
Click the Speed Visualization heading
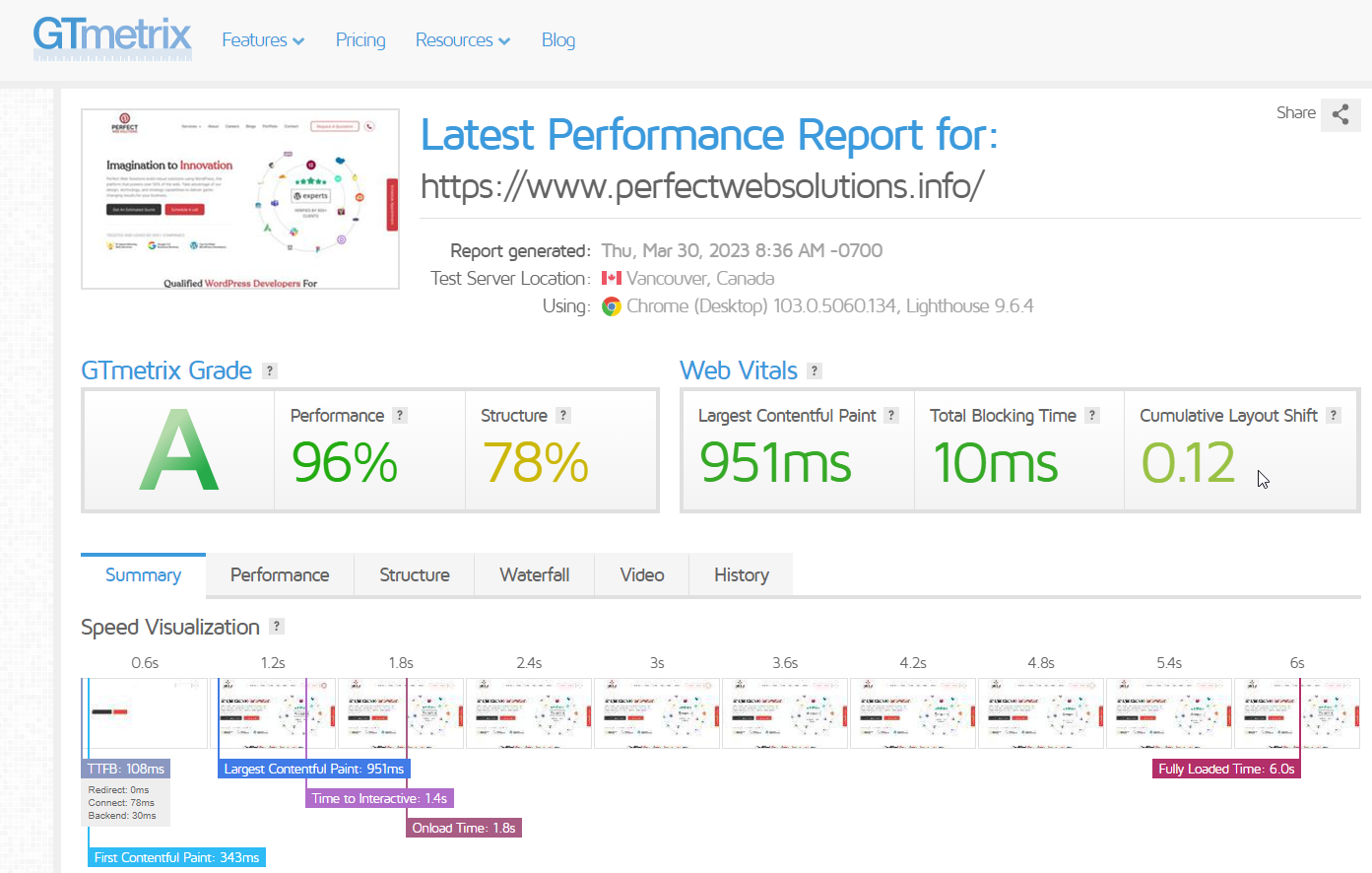(x=170, y=627)
